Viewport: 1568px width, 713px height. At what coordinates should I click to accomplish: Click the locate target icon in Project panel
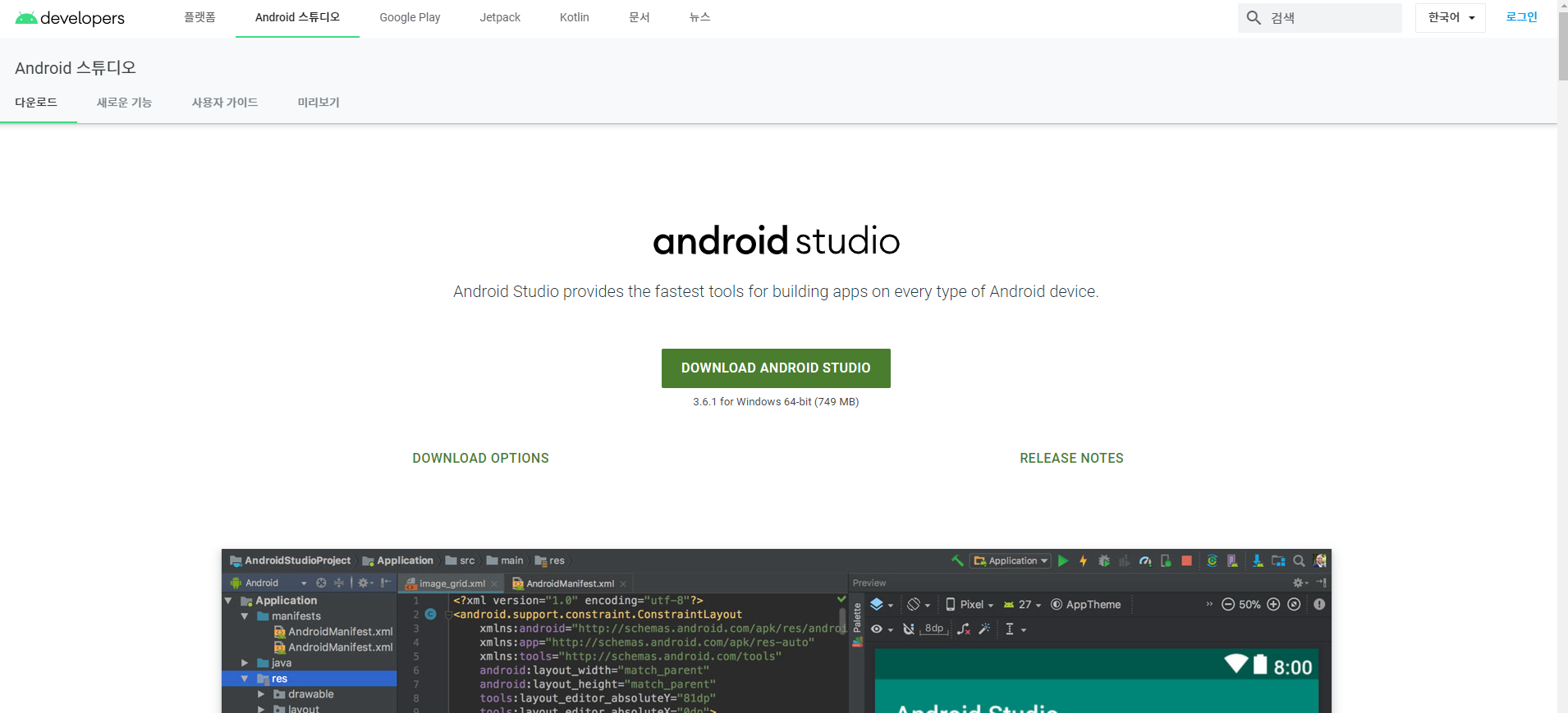(x=321, y=583)
